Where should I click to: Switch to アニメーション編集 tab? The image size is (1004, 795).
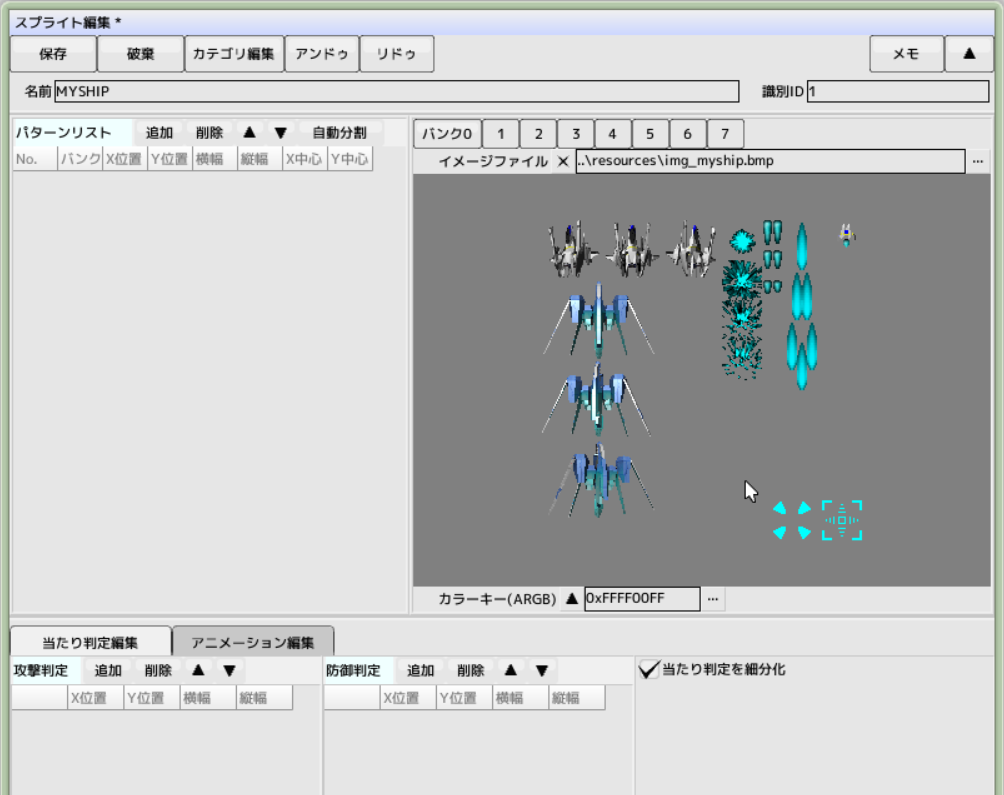pyautogui.click(x=253, y=642)
